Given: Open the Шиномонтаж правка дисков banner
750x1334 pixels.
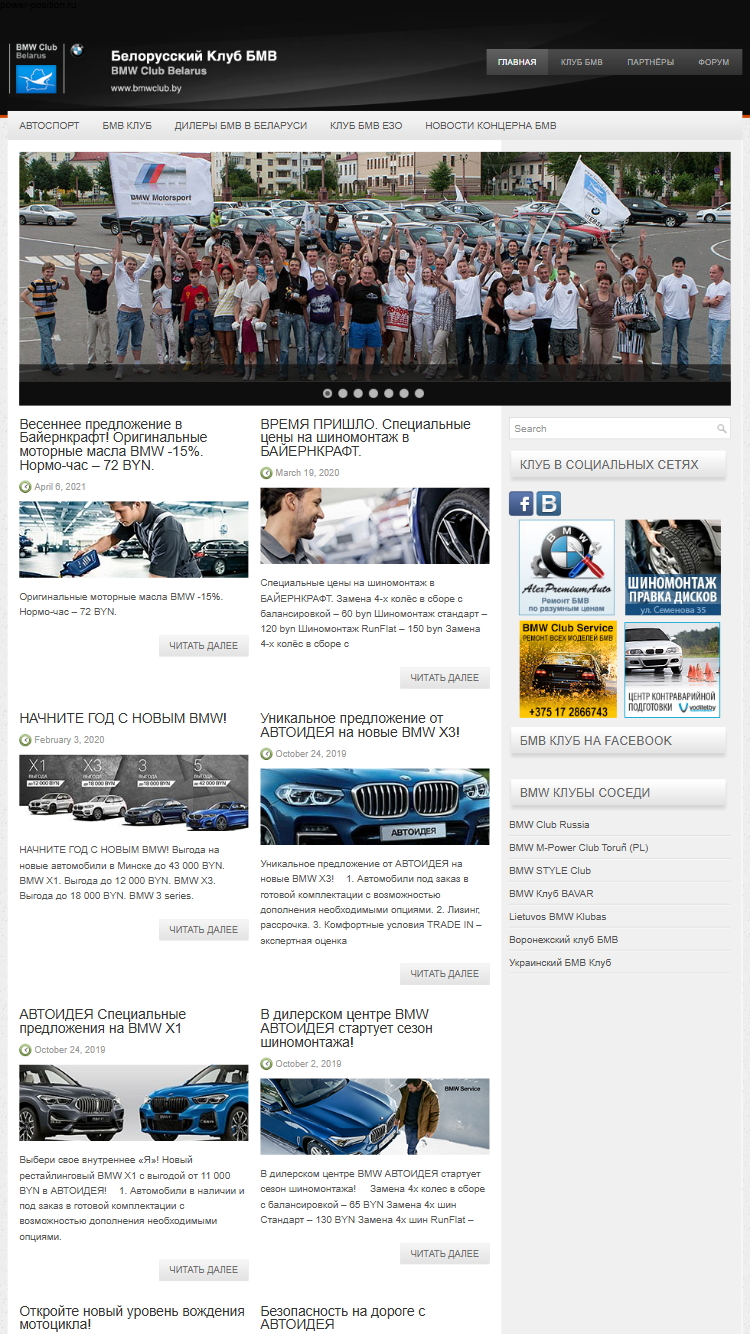Looking at the screenshot, I should [x=673, y=567].
